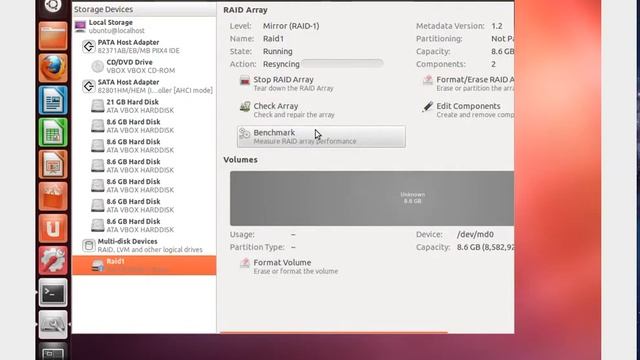
Task: Launch LibreOffice Impress from the dock
Action: [53, 164]
